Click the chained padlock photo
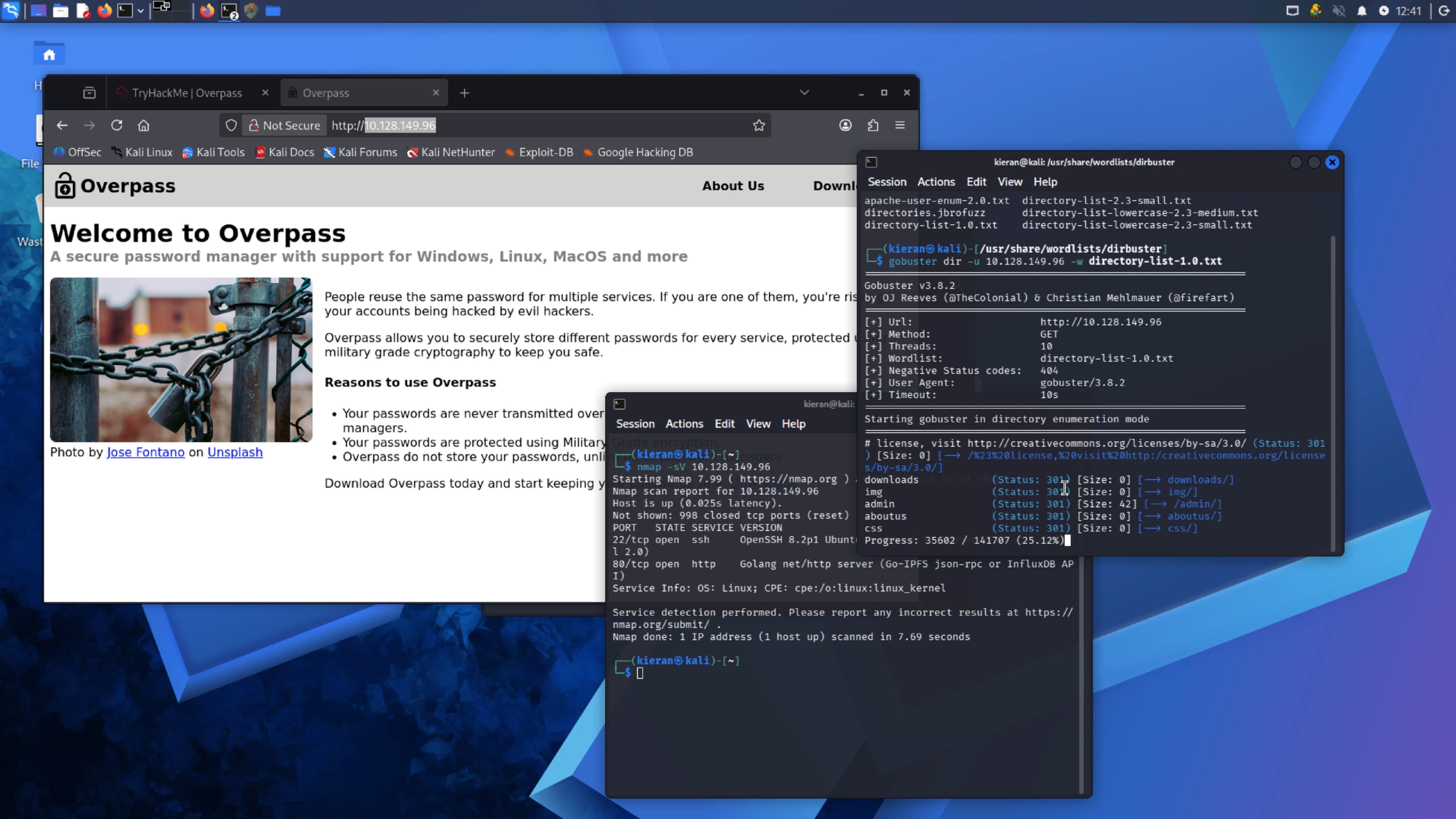This screenshot has height=819, width=1456. 181,359
